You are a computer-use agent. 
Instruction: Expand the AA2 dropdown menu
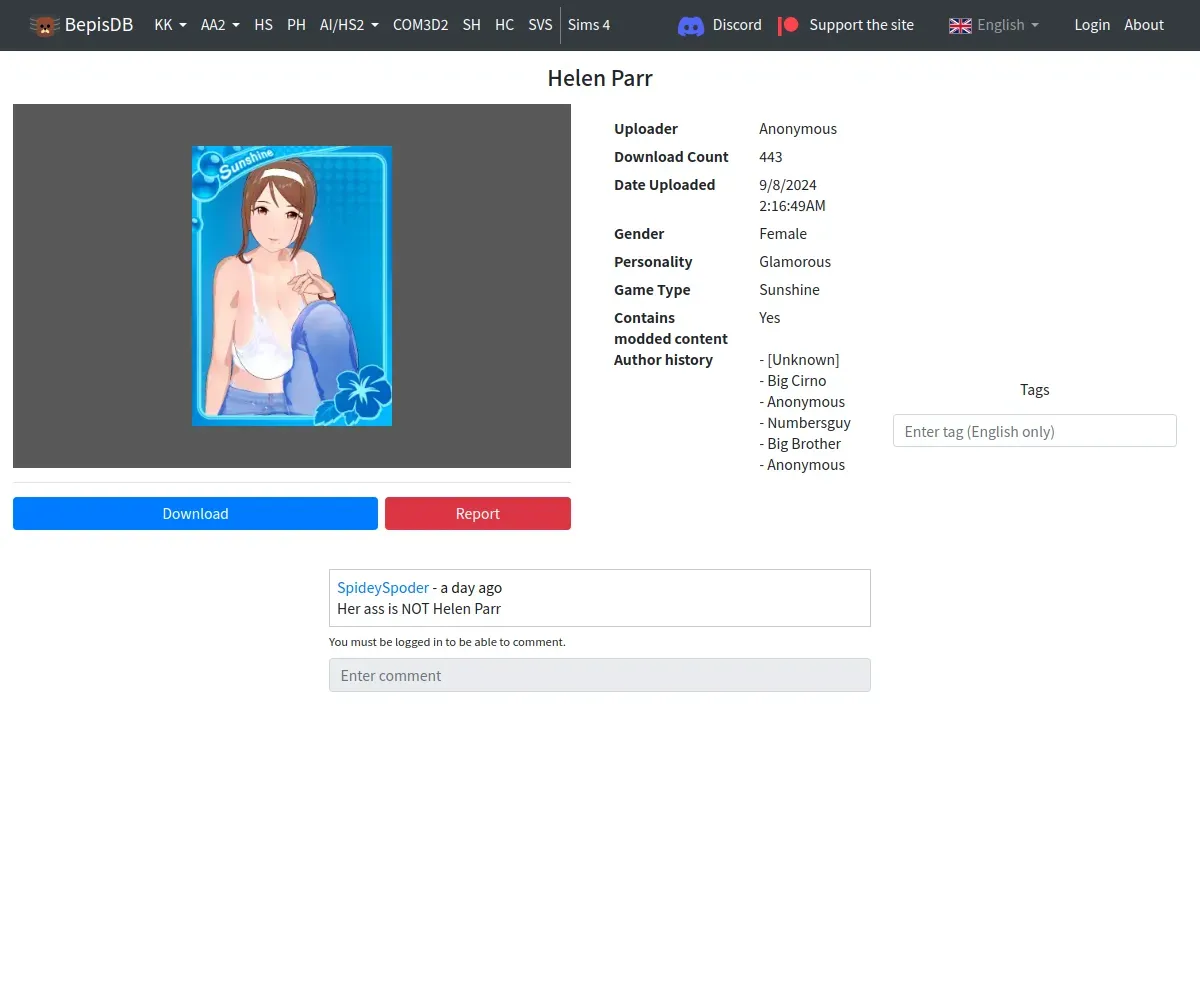[220, 25]
